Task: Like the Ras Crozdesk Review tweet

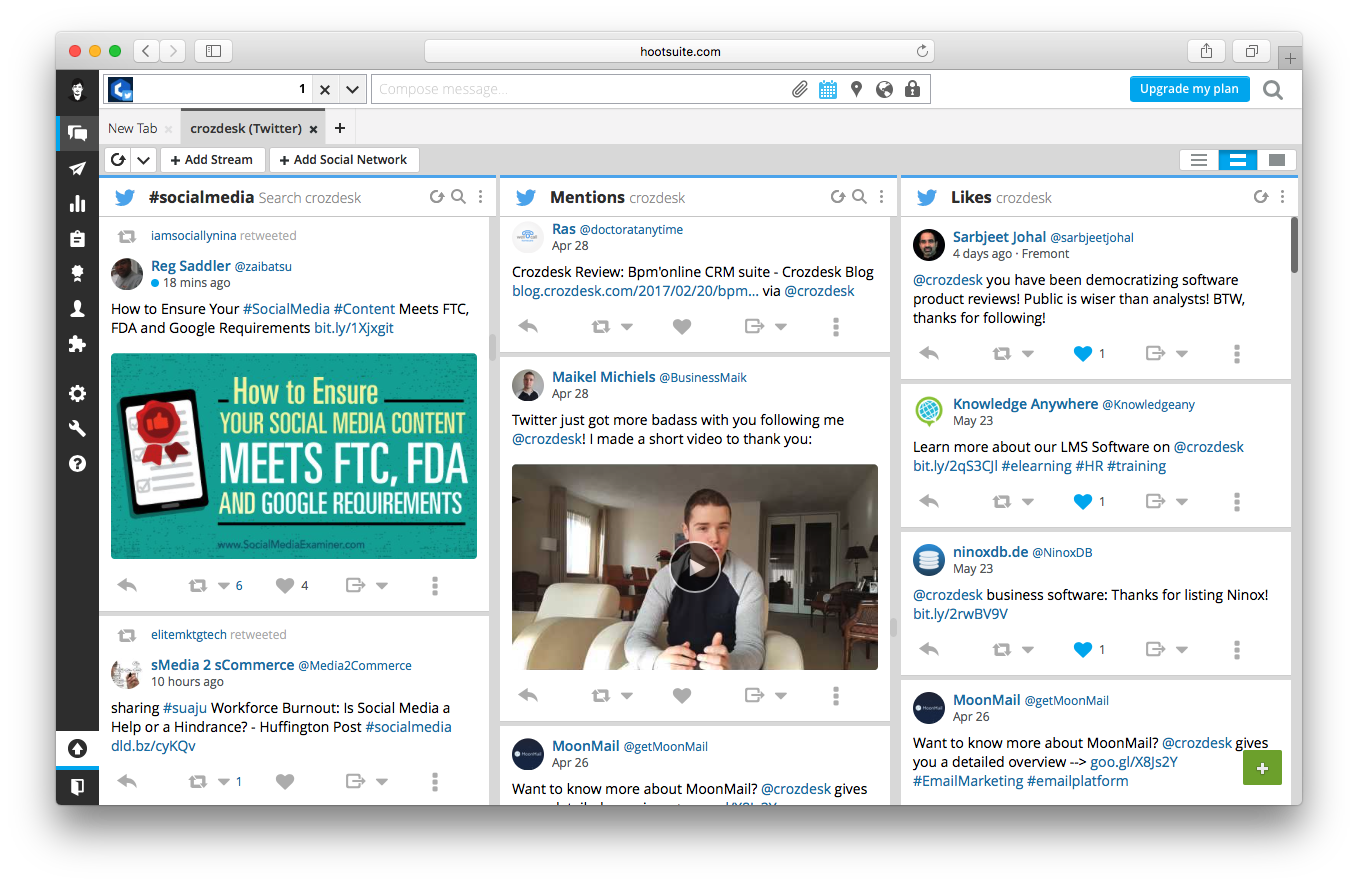Action: (x=682, y=326)
